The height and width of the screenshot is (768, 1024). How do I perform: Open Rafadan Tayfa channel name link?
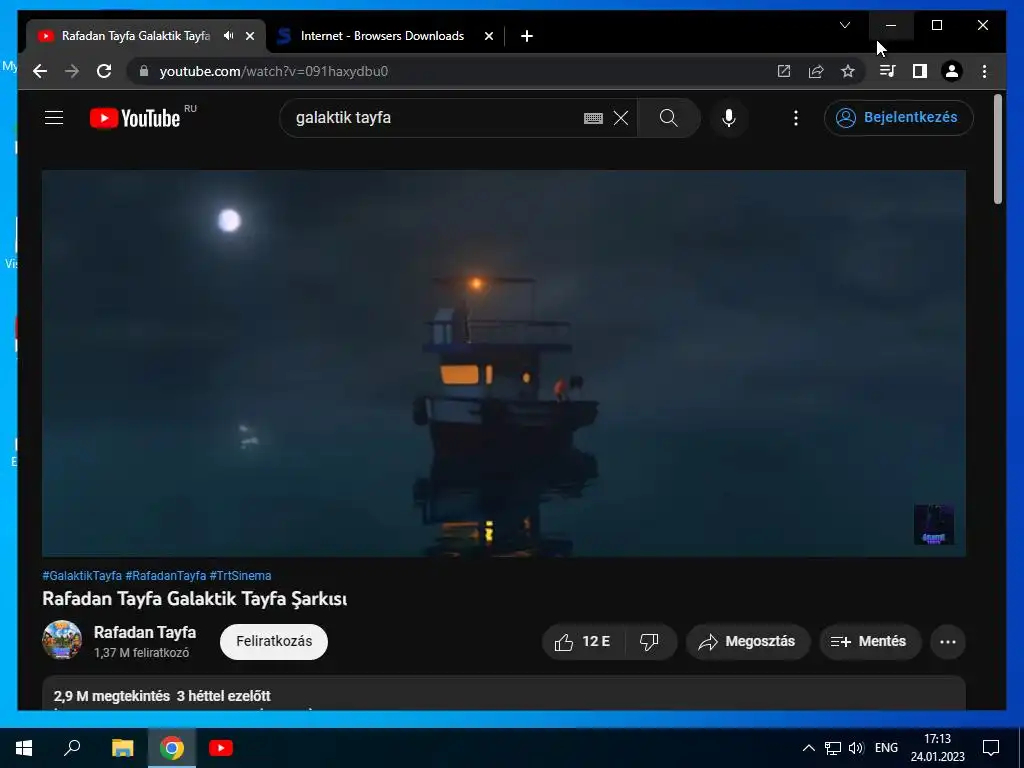(145, 632)
